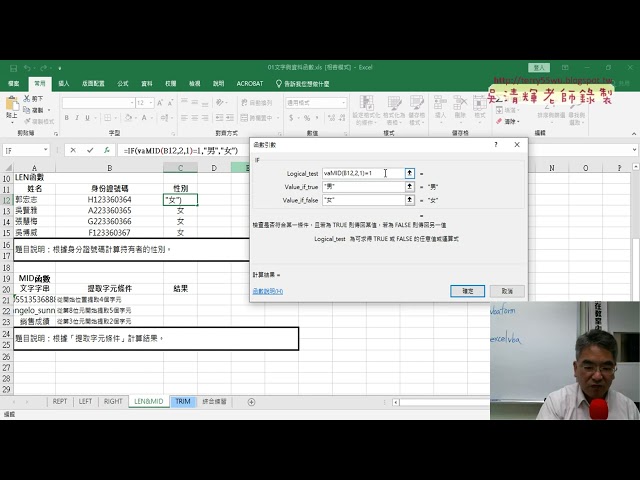Click the text orientation icon
The height and width of the screenshot is (480, 640).
click(x=220, y=103)
